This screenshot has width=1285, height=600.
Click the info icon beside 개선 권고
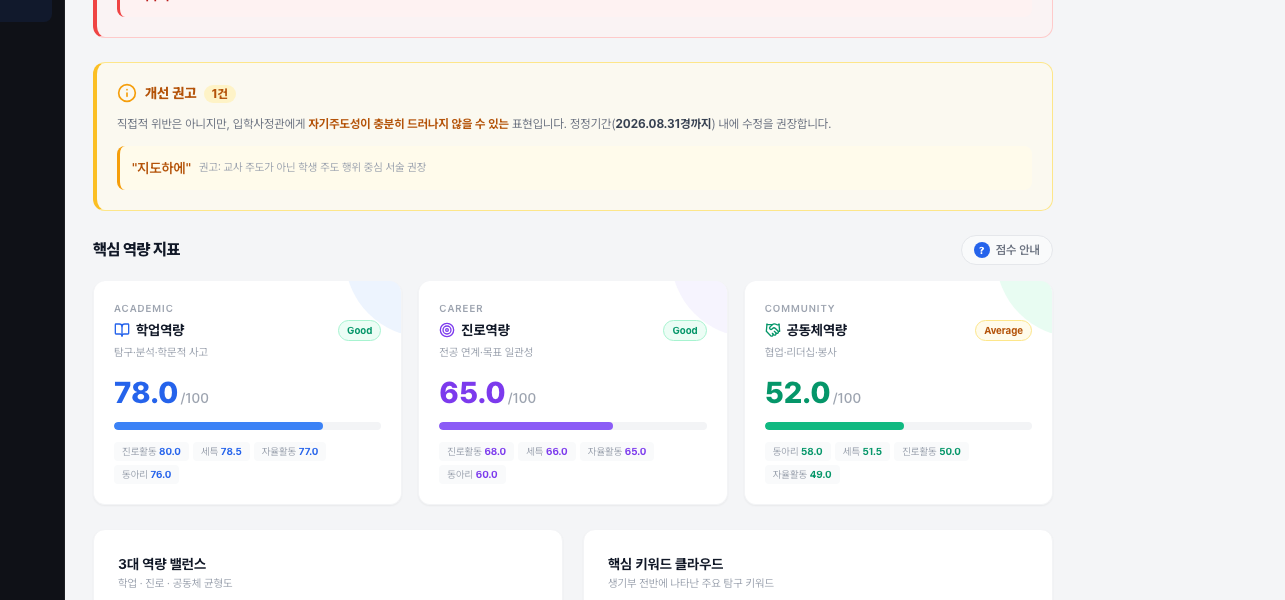click(127, 93)
